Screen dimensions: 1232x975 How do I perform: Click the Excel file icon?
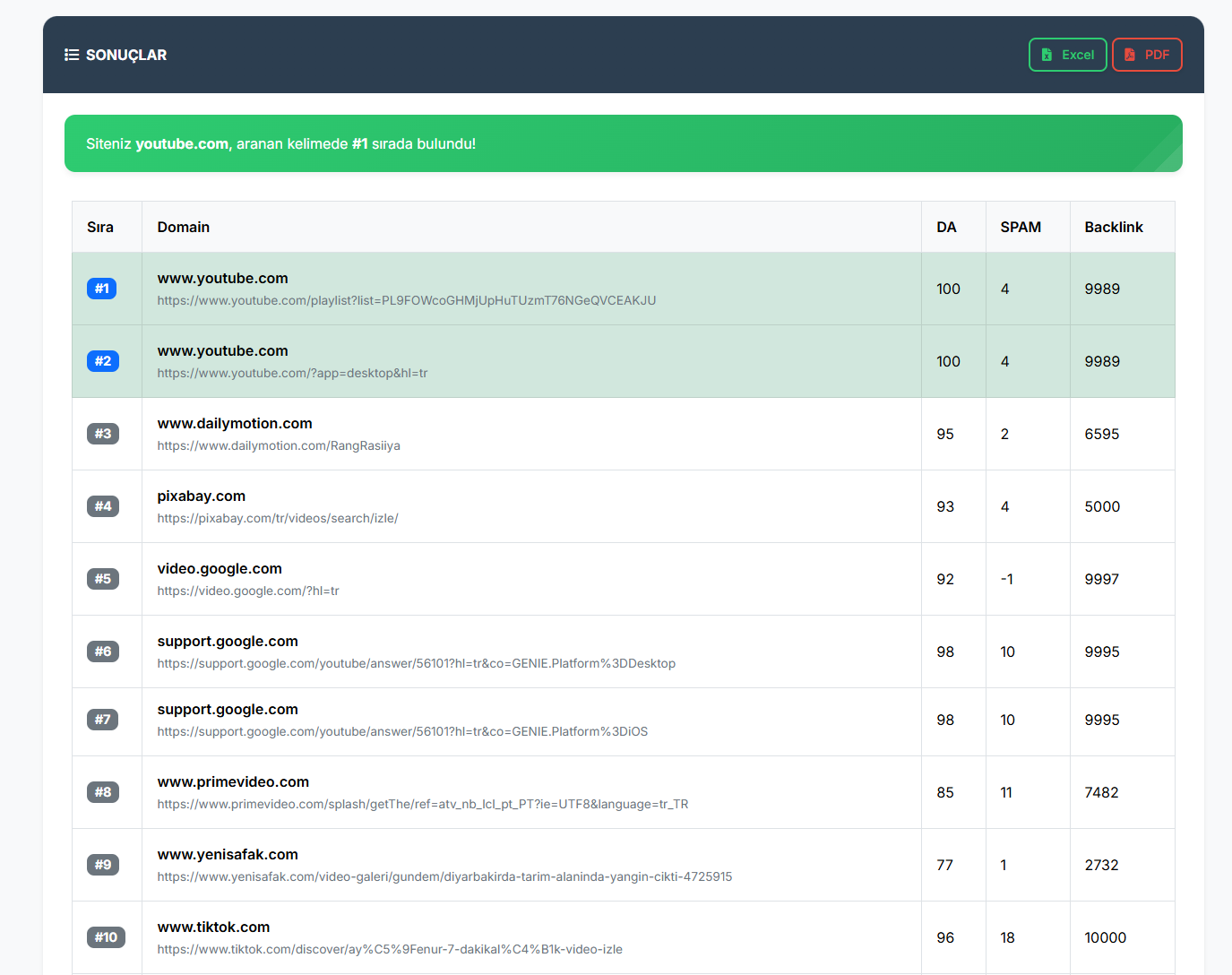tap(1047, 55)
